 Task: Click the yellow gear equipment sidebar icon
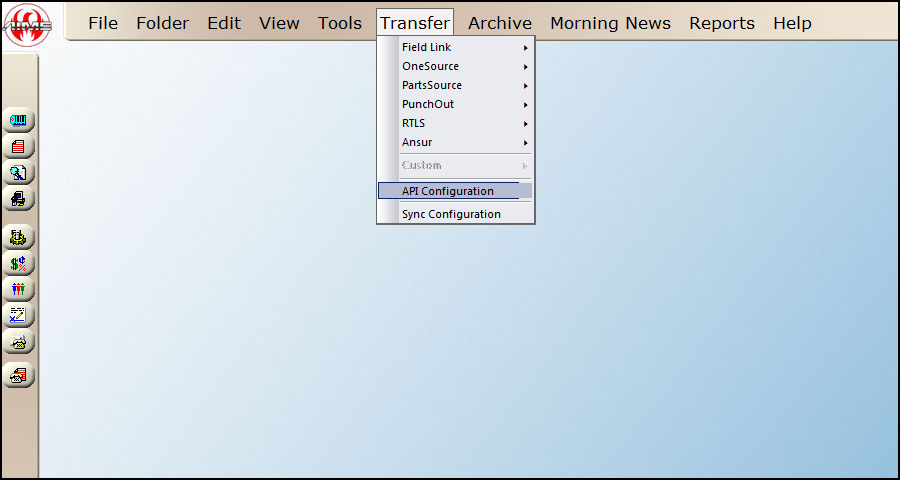click(19, 237)
